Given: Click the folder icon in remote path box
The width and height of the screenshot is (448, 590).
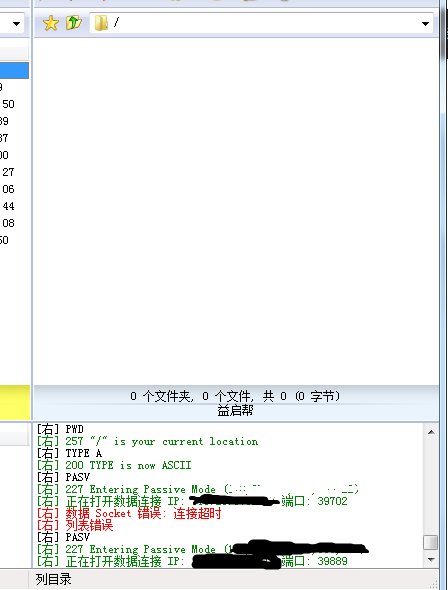Looking at the screenshot, I should tap(101, 23).
